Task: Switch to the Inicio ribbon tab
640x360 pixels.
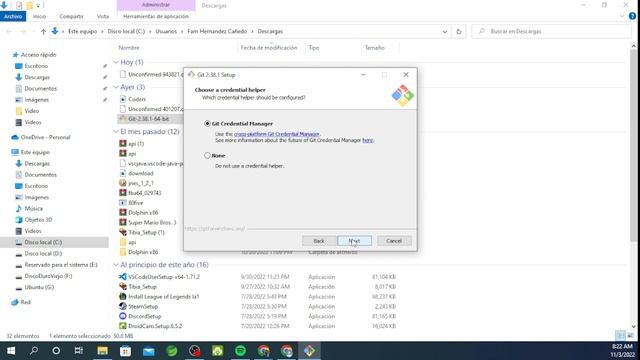Action: point(39,16)
